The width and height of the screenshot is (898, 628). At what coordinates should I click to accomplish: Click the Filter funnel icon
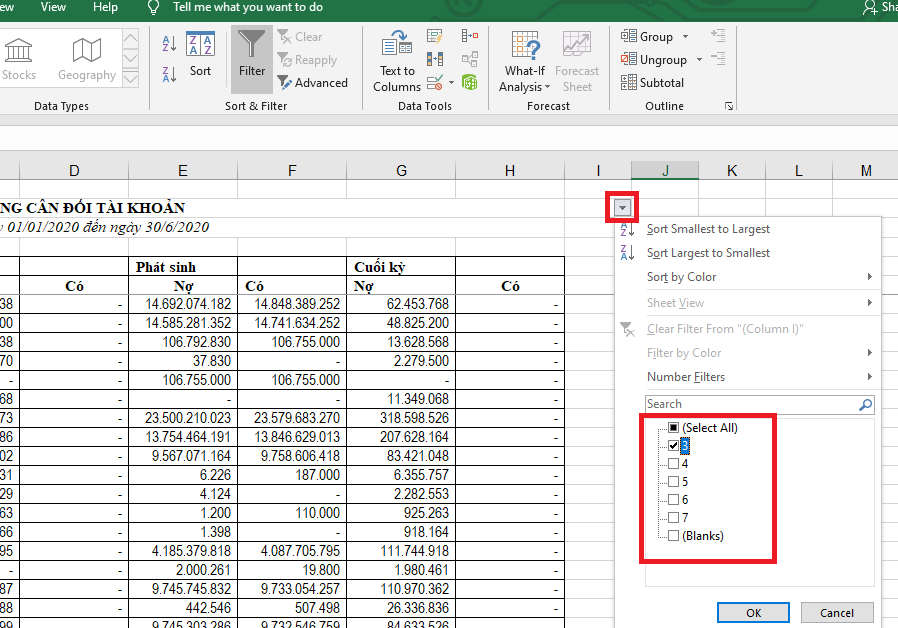click(x=252, y=53)
